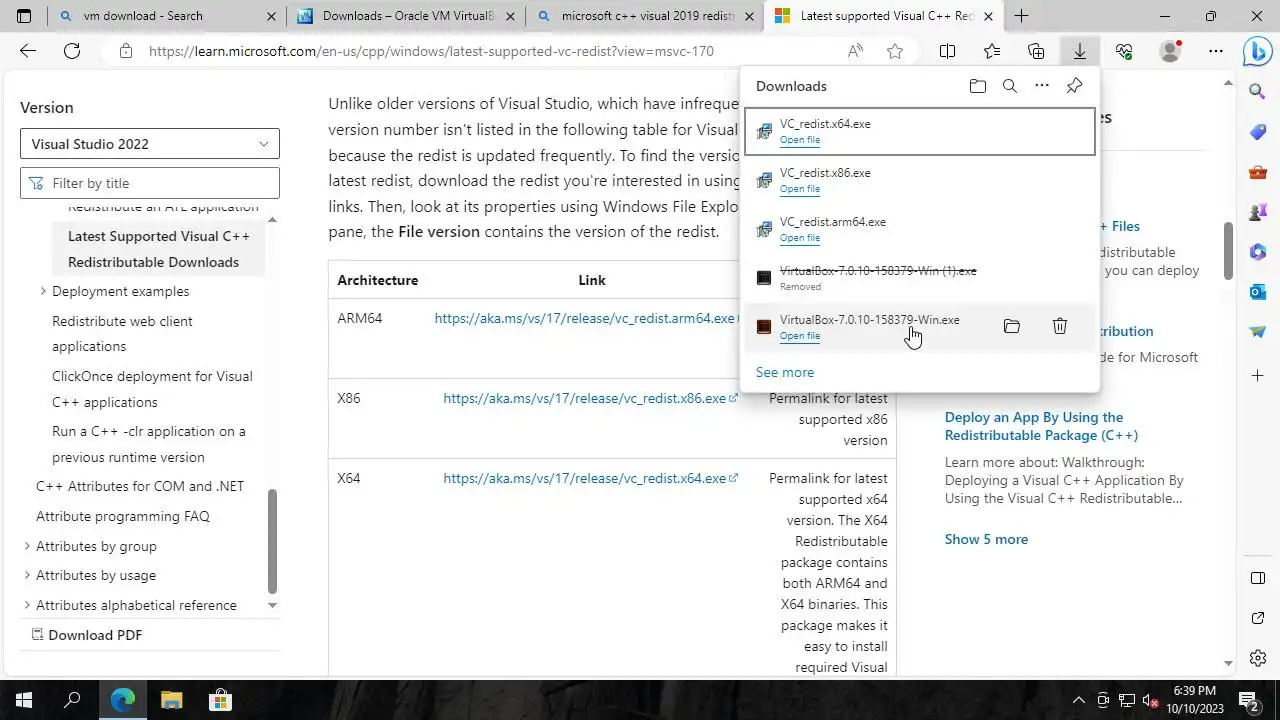Screen dimensions: 1280x720
Task: Click the vc_redist.x64.exe download link
Action: pos(590,478)
